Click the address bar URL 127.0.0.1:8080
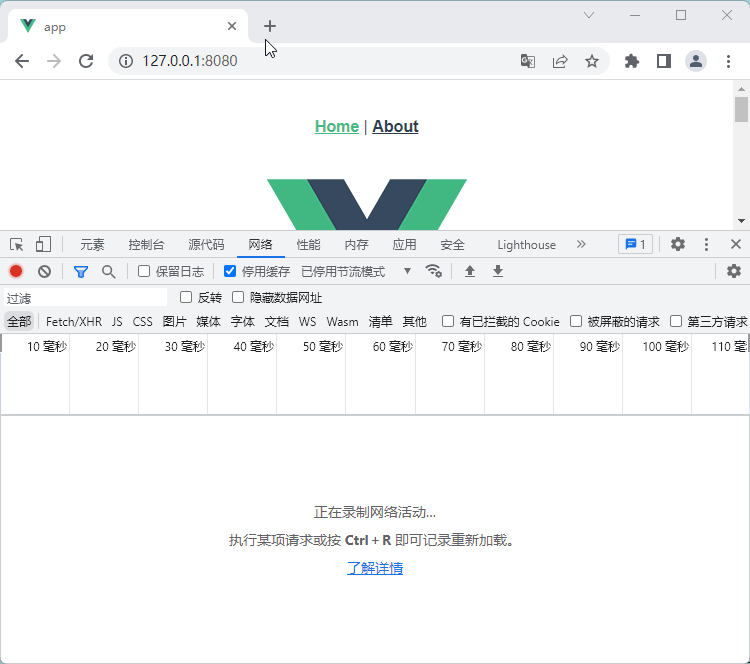The image size is (750, 664). 189,61
